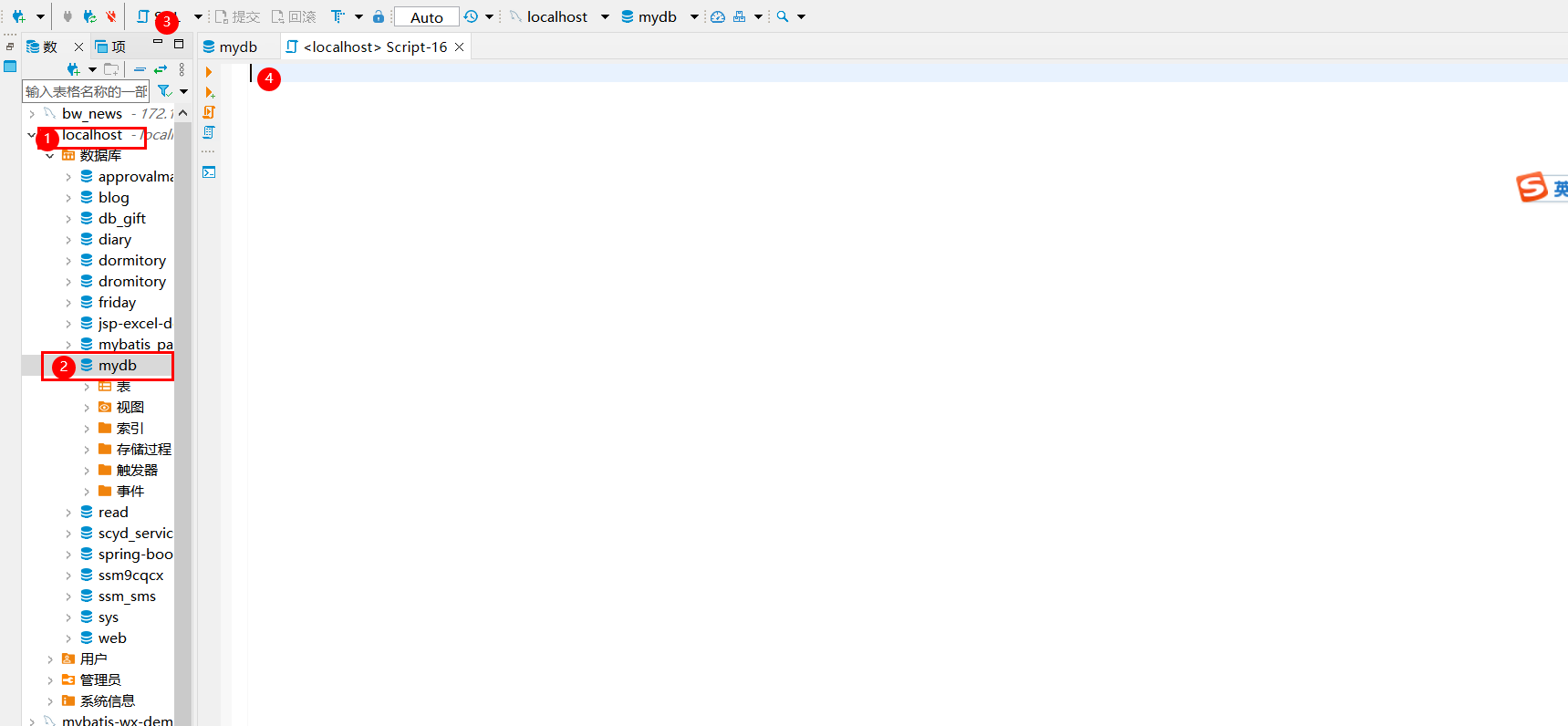Click the restore view icon at far left
The image size is (1568, 726).
click(10, 47)
